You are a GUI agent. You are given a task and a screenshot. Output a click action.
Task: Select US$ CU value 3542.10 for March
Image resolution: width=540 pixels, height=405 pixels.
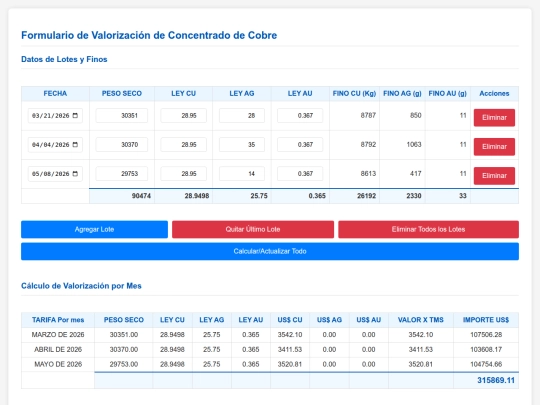tap(290, 335)
